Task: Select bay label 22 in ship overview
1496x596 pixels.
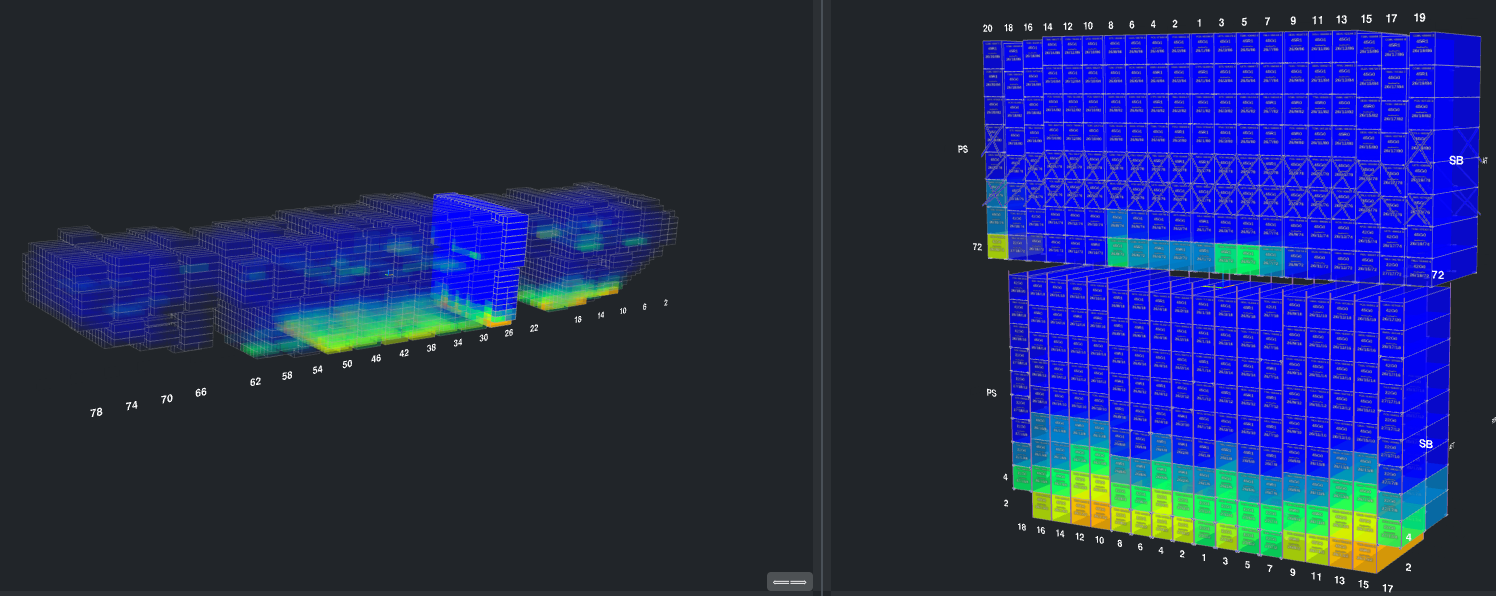Action: coord(534,328)
